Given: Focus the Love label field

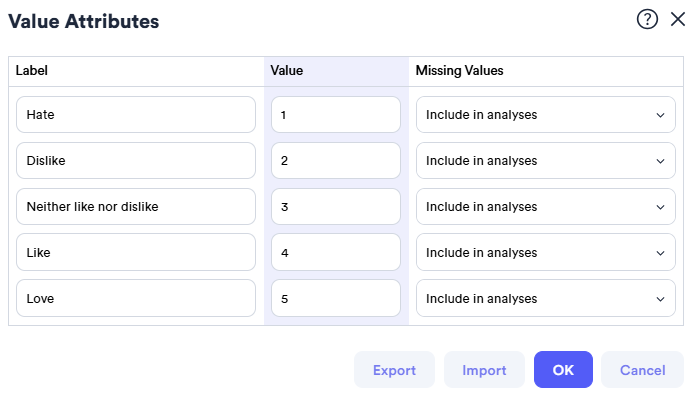Looking at the screenshot, I should coord(136,298).
